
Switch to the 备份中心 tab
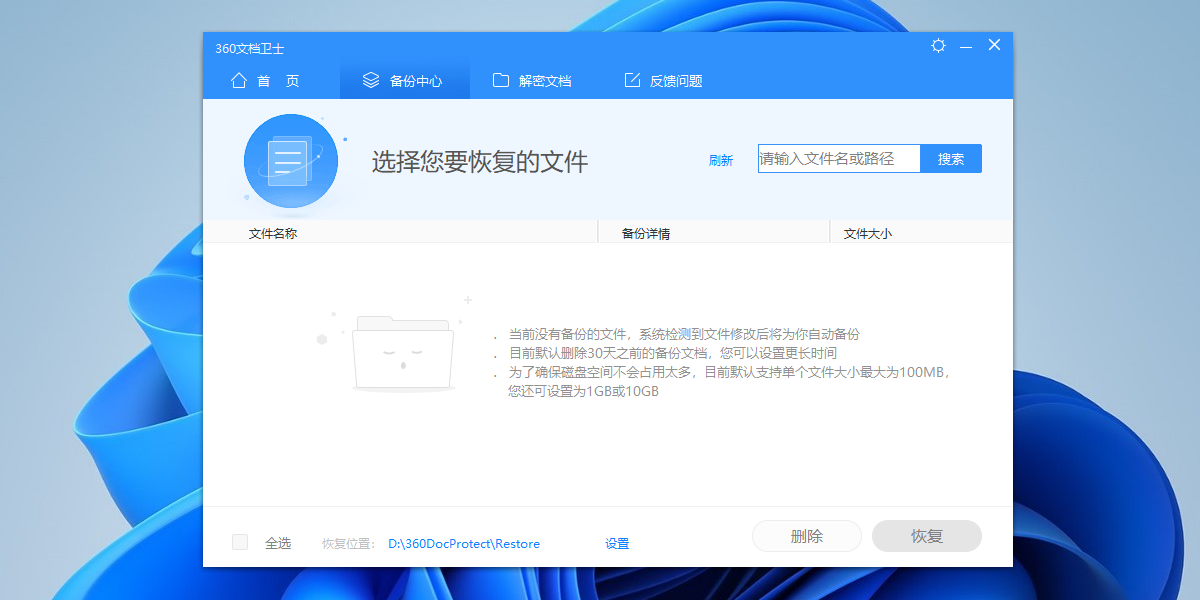(404, 81)
